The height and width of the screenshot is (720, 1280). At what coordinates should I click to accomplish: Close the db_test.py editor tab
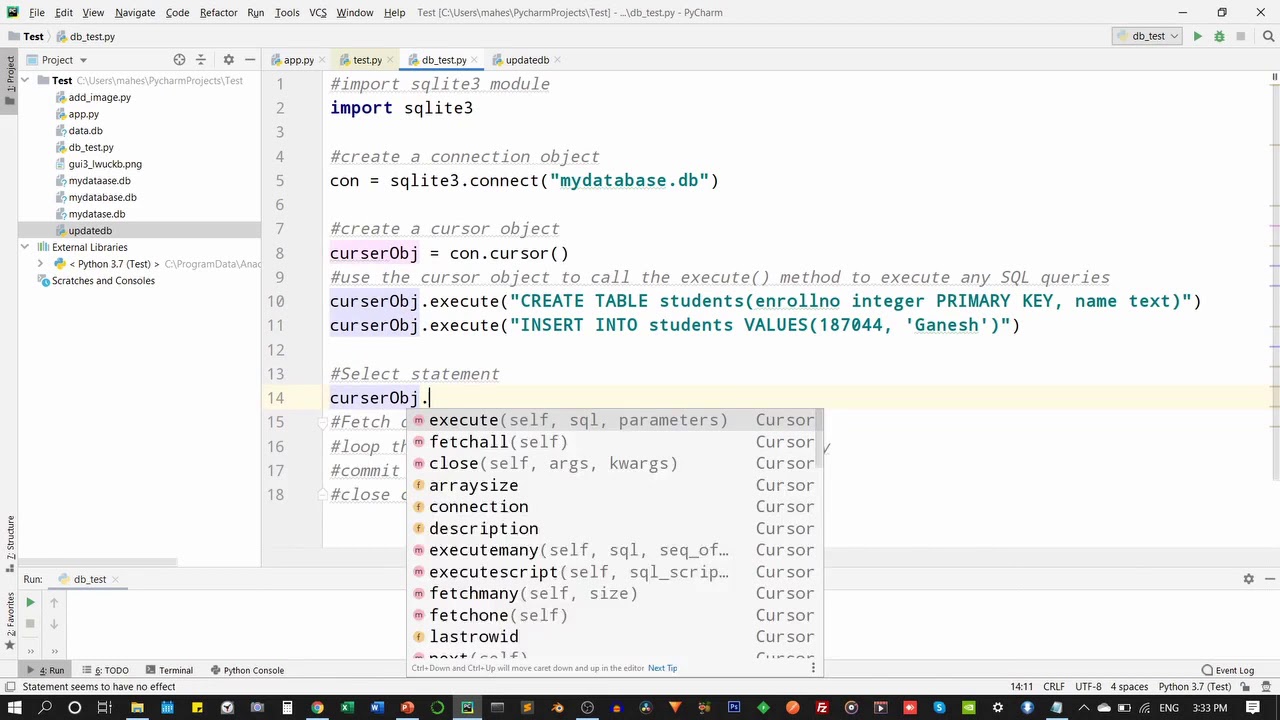click(476, 60)
